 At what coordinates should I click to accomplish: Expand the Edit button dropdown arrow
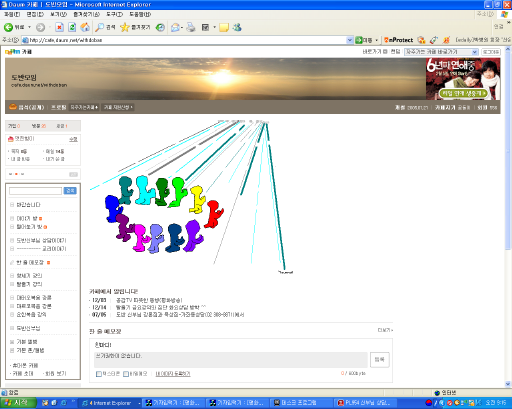214,28
